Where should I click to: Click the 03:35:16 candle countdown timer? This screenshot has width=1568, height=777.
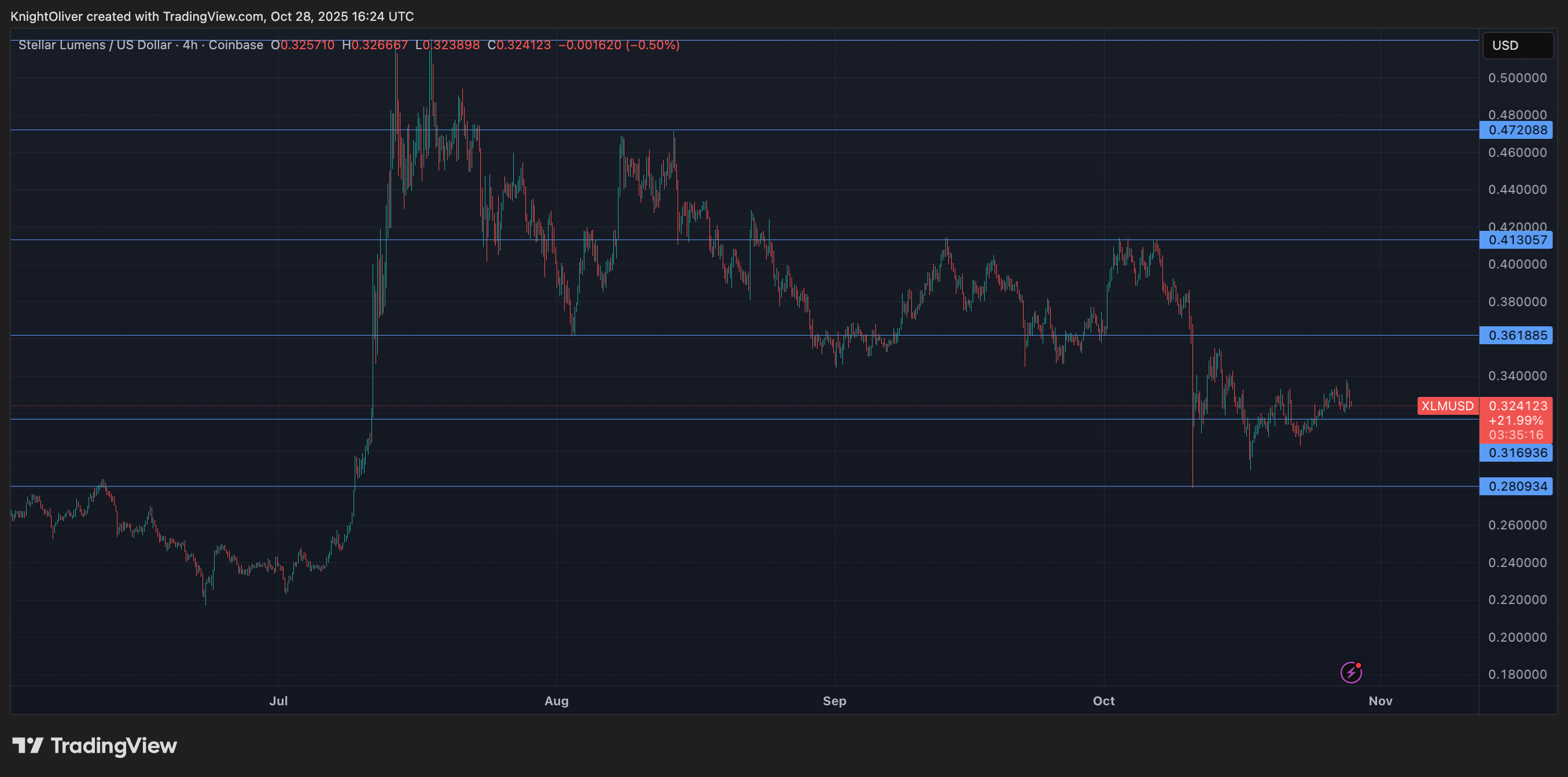pos(1516,435)
